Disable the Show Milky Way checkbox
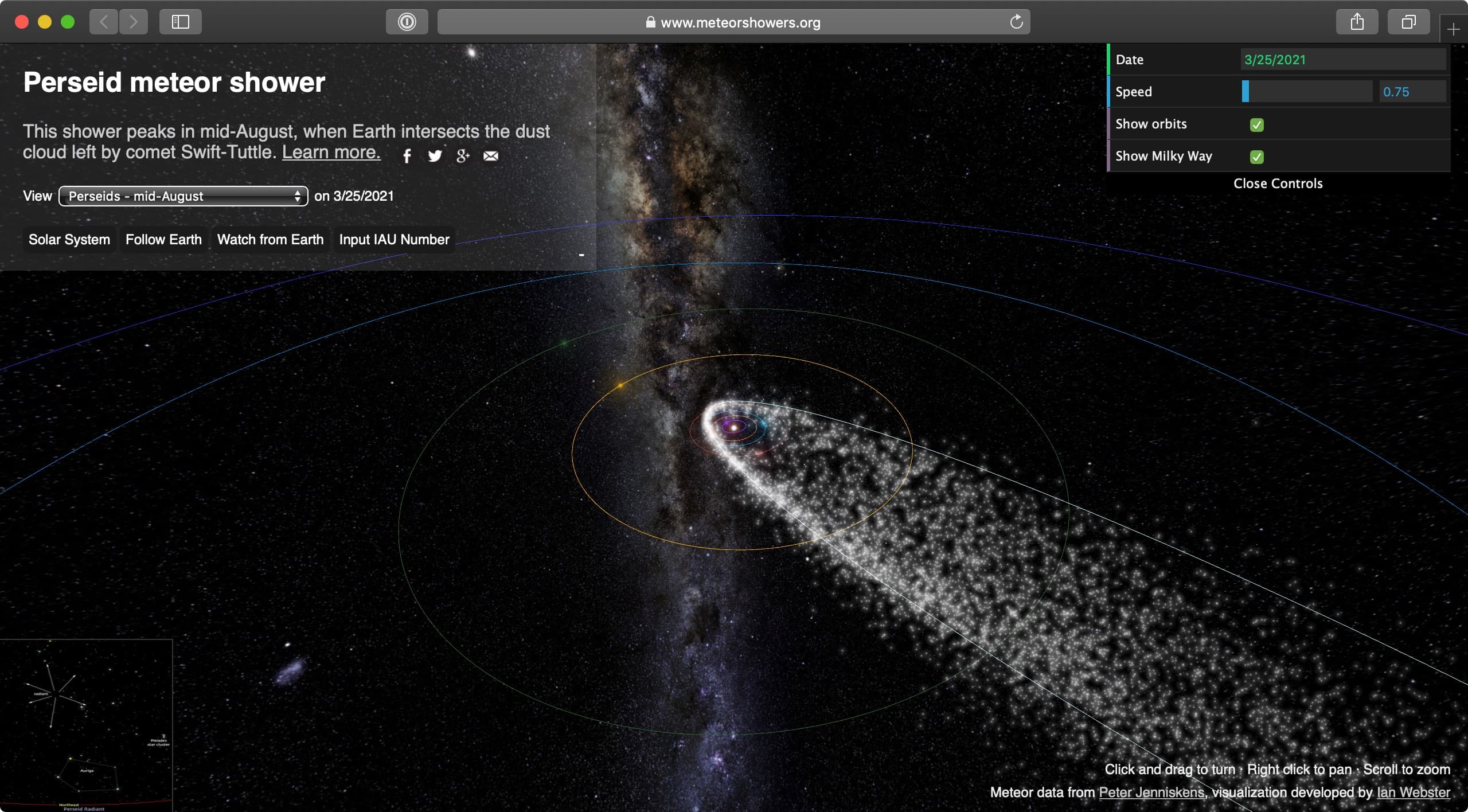 pyautogui.click(x=1256, y=157)
